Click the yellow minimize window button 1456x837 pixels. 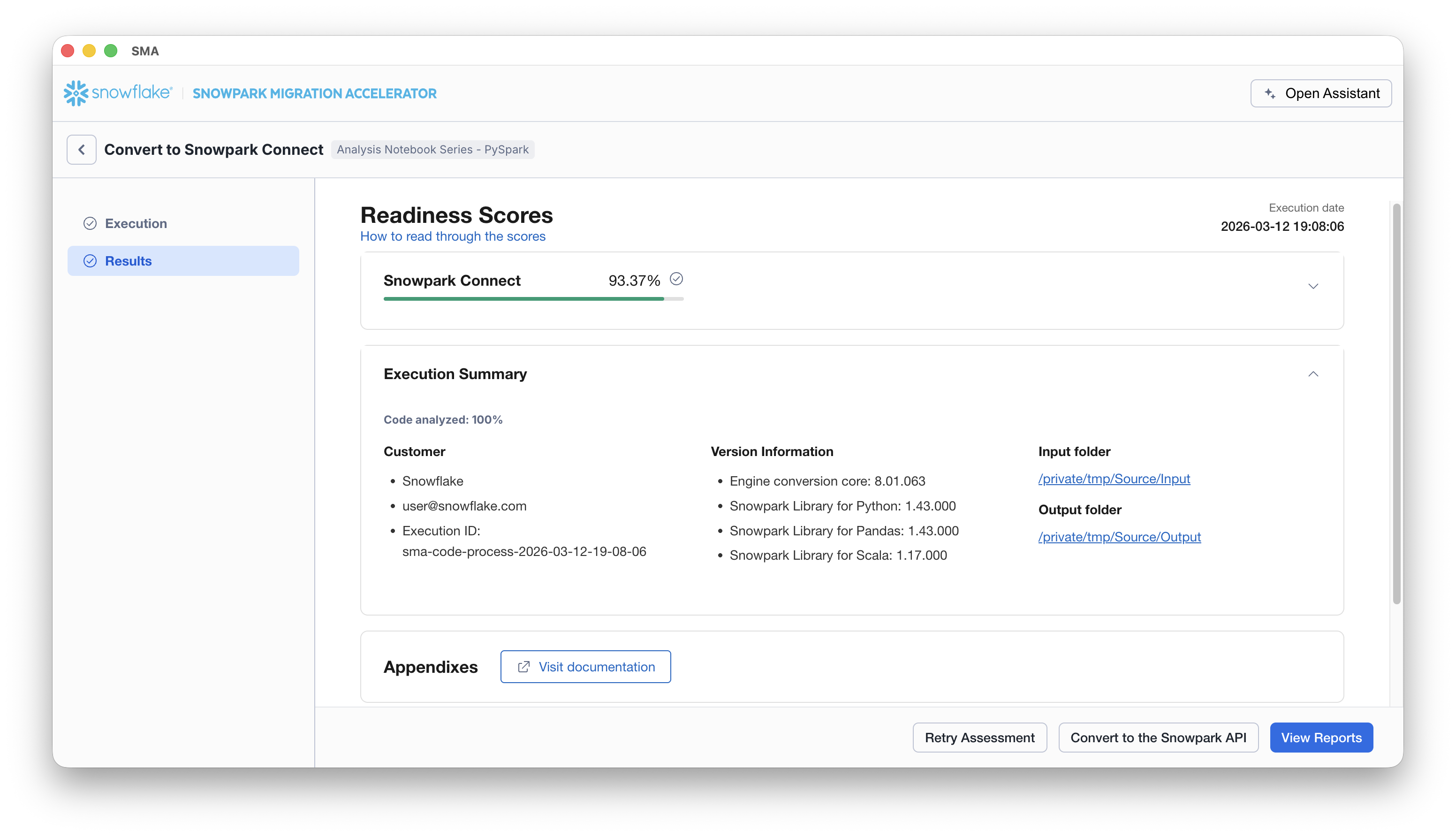(89, 51)
